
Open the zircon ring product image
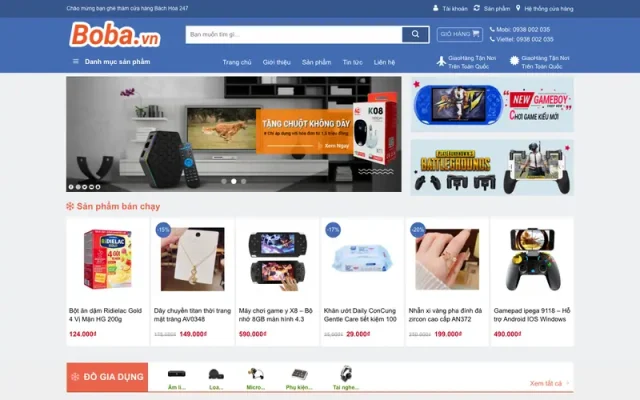(x=447, y=259)
